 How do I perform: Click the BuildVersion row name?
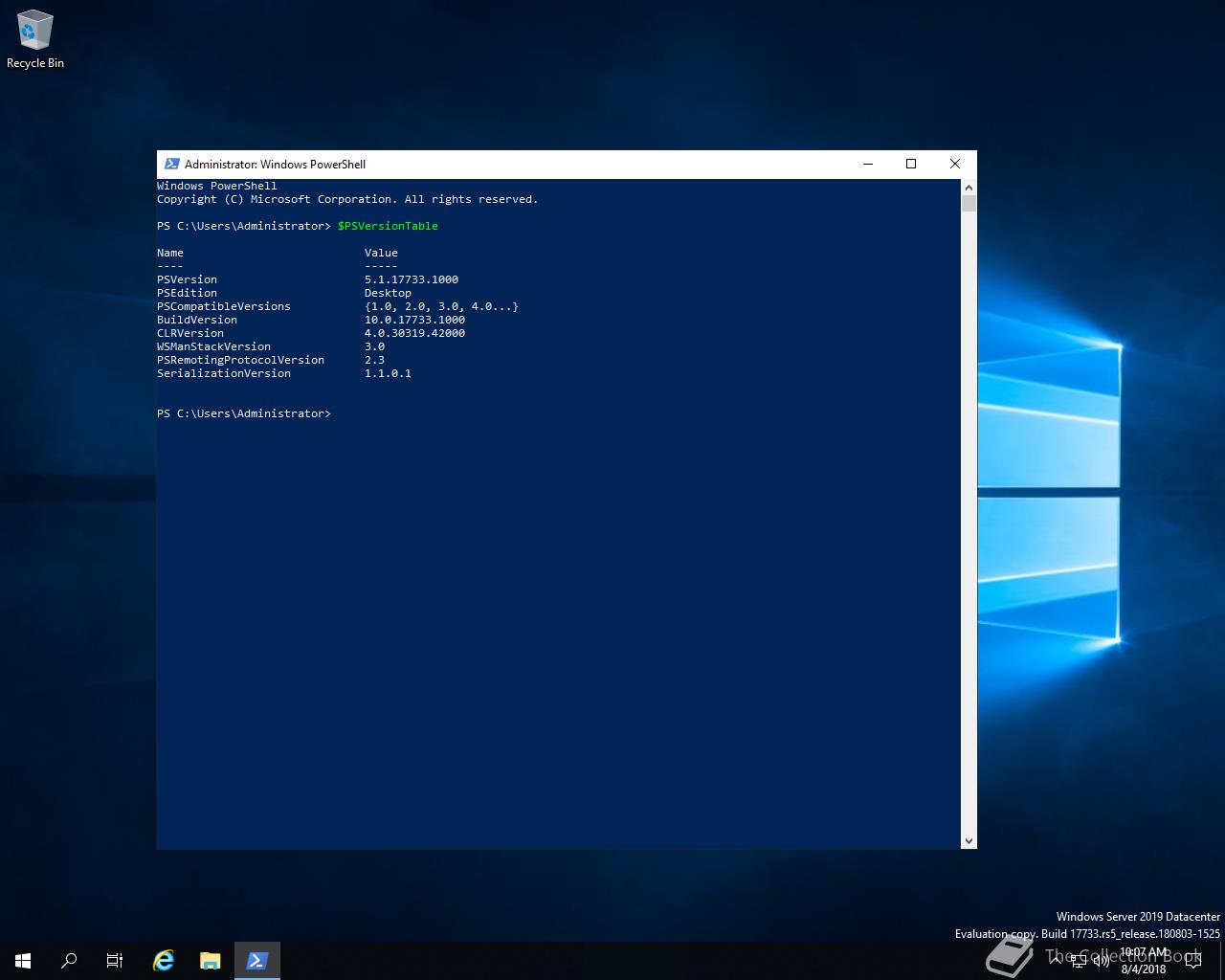click(x=197, y=320)
